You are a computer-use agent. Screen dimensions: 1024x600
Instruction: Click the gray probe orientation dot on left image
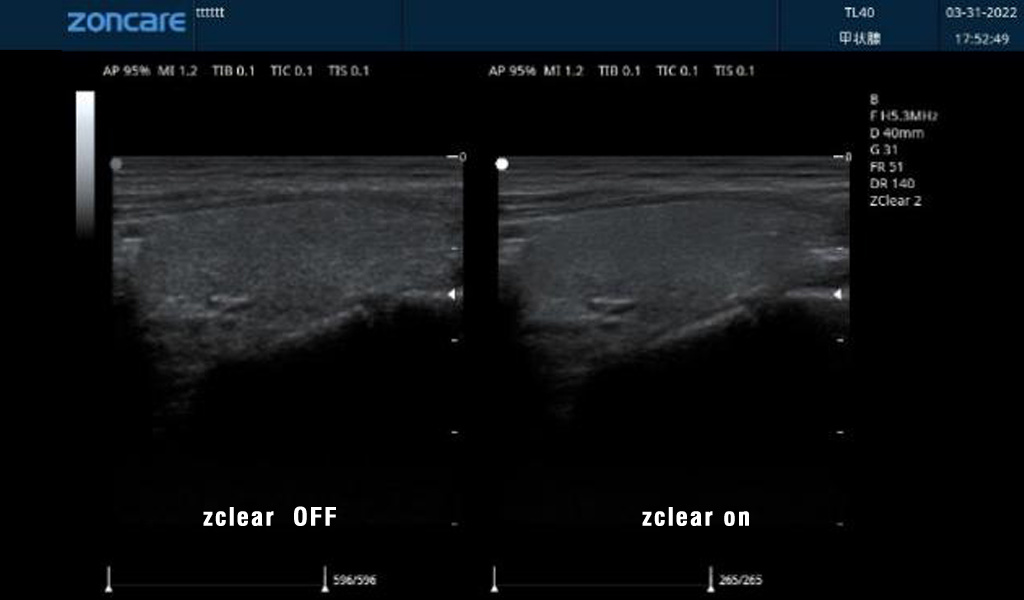[x=117, y=163]
